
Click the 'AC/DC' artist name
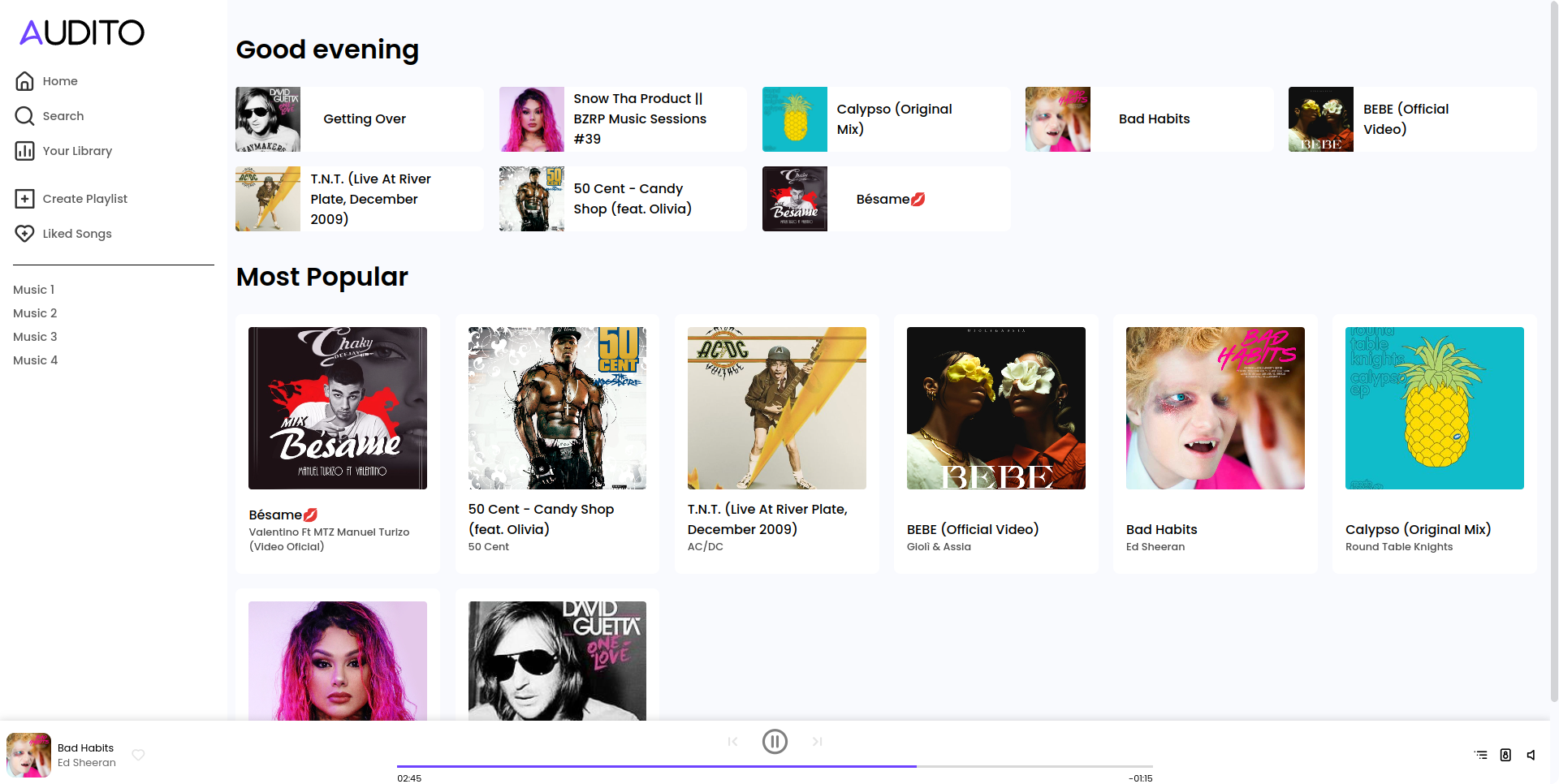coord(705,547)
